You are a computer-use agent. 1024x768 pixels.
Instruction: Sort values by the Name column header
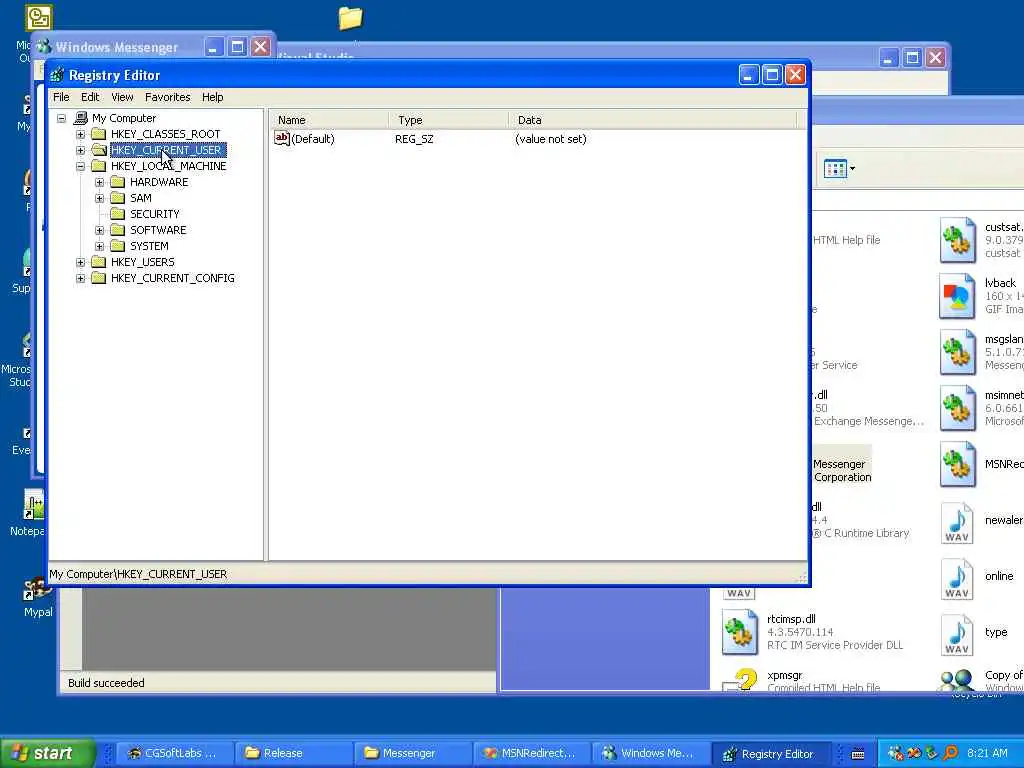point(329,120)
